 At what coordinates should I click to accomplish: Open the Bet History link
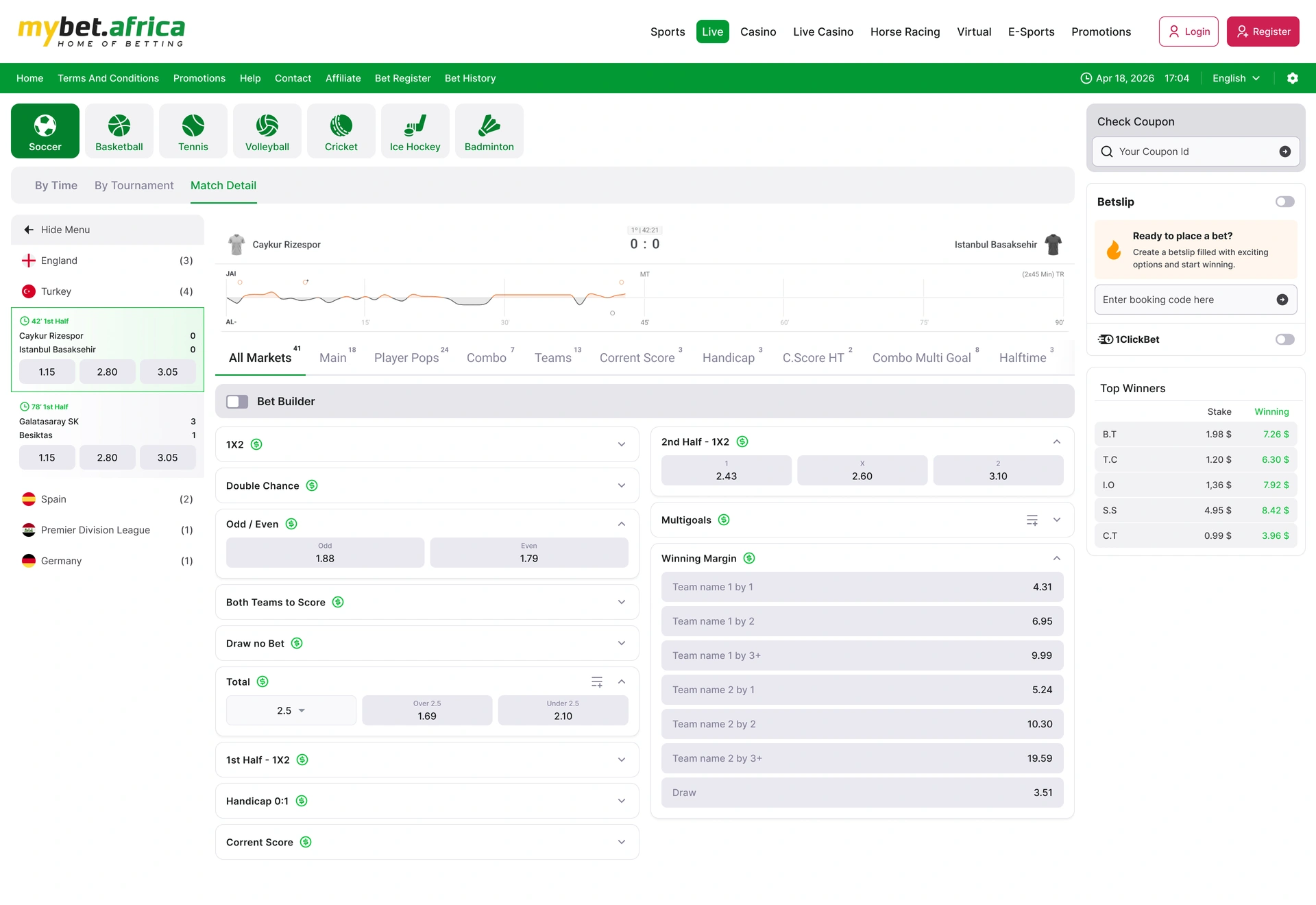point(470,78)
